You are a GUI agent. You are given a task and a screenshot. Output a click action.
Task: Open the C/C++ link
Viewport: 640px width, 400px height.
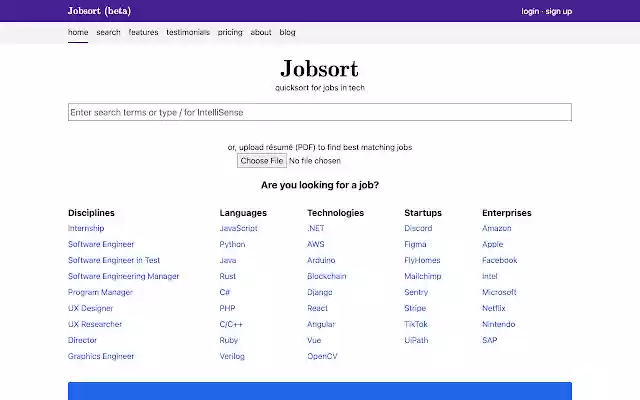[x=231, y=324]
